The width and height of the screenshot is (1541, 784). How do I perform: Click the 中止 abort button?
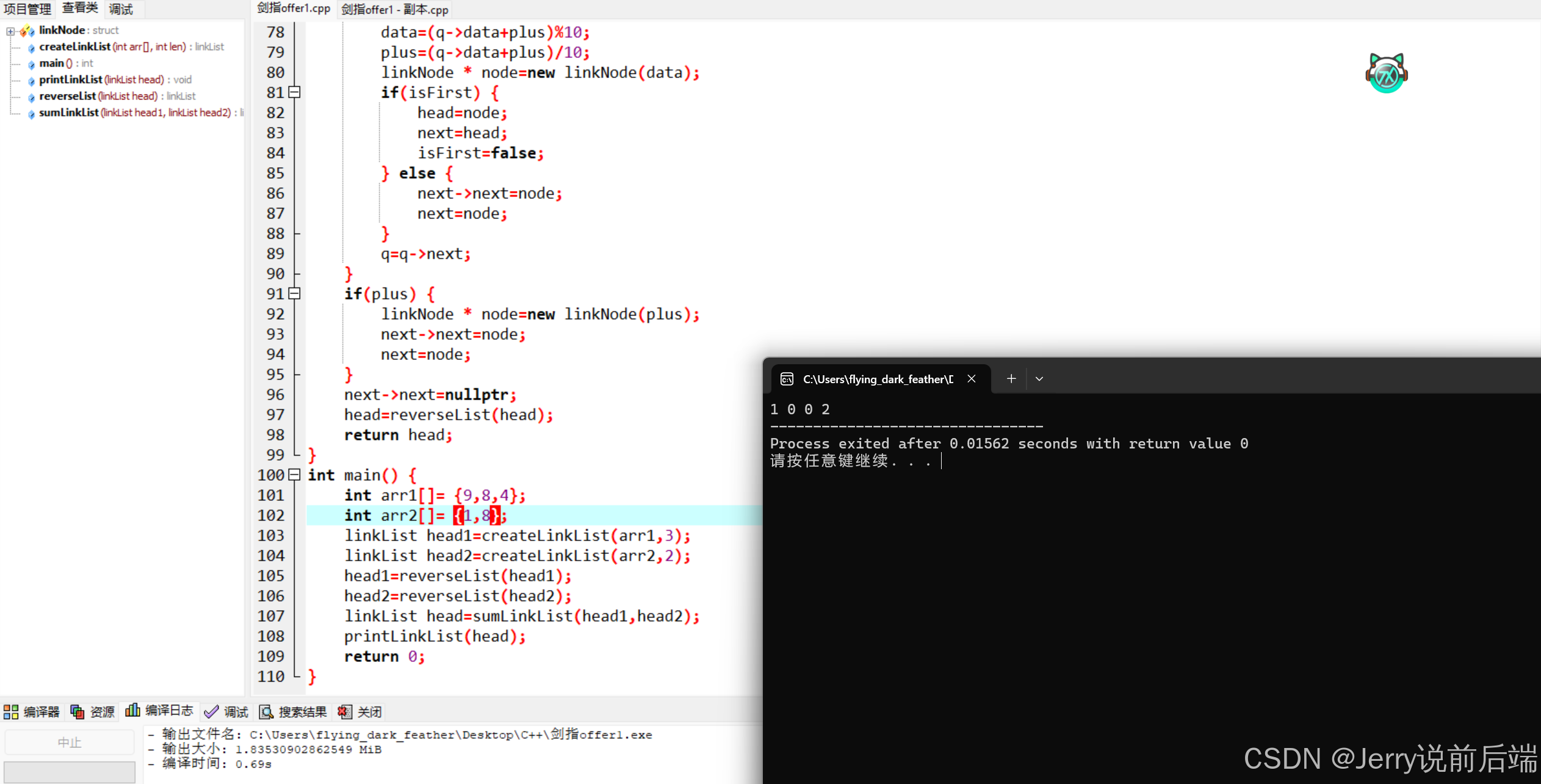pyautogui.click(x=70, y=742)
